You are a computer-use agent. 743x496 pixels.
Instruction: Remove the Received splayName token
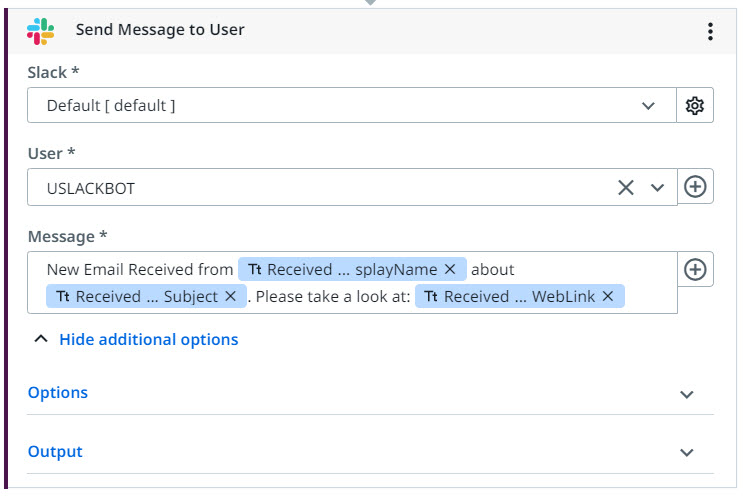450,269
